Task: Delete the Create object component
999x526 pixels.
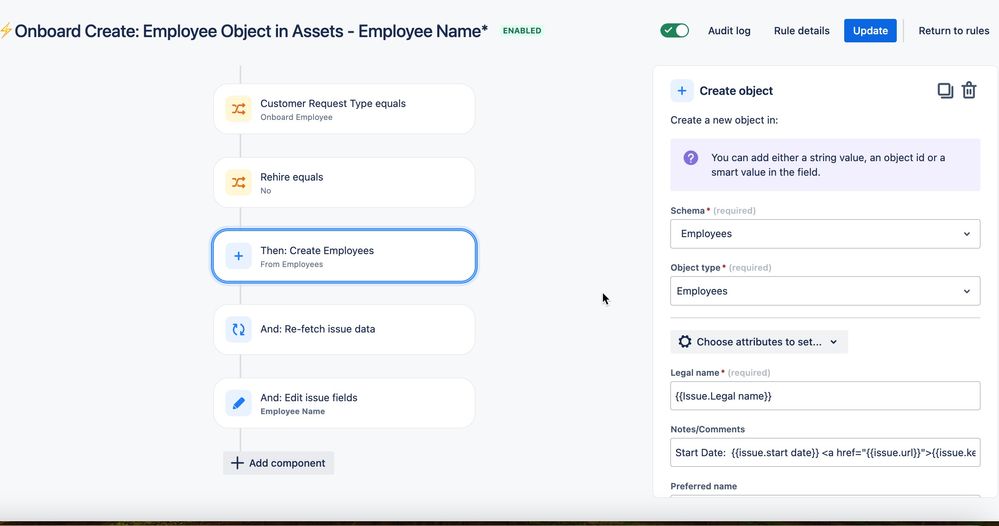Action: (969, 90)
